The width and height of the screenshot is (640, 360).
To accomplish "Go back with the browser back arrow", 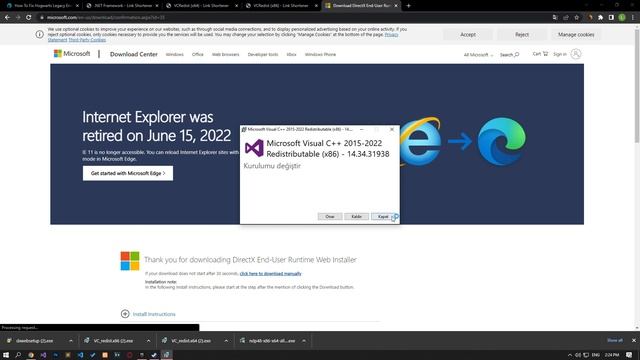I will (7, 18).
